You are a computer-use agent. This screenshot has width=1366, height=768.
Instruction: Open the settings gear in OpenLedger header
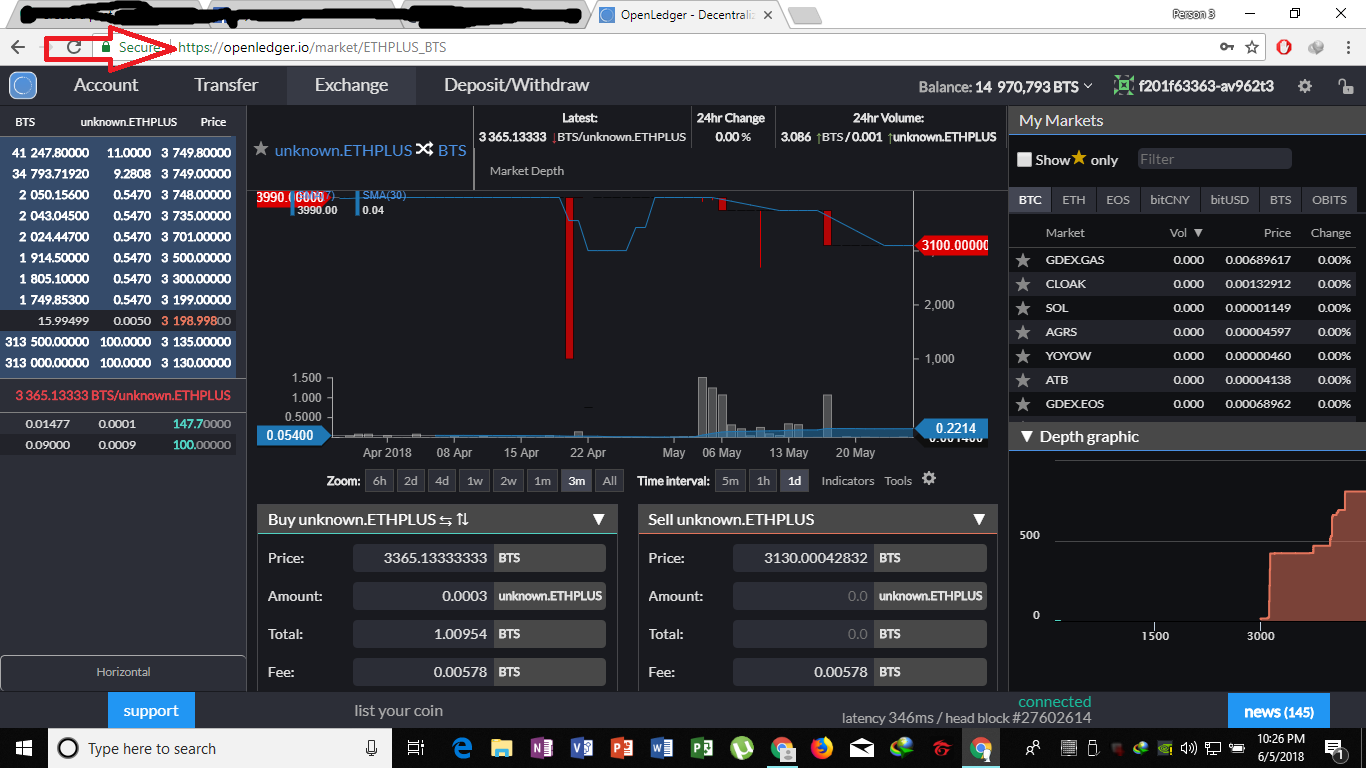pos(1305,86)
